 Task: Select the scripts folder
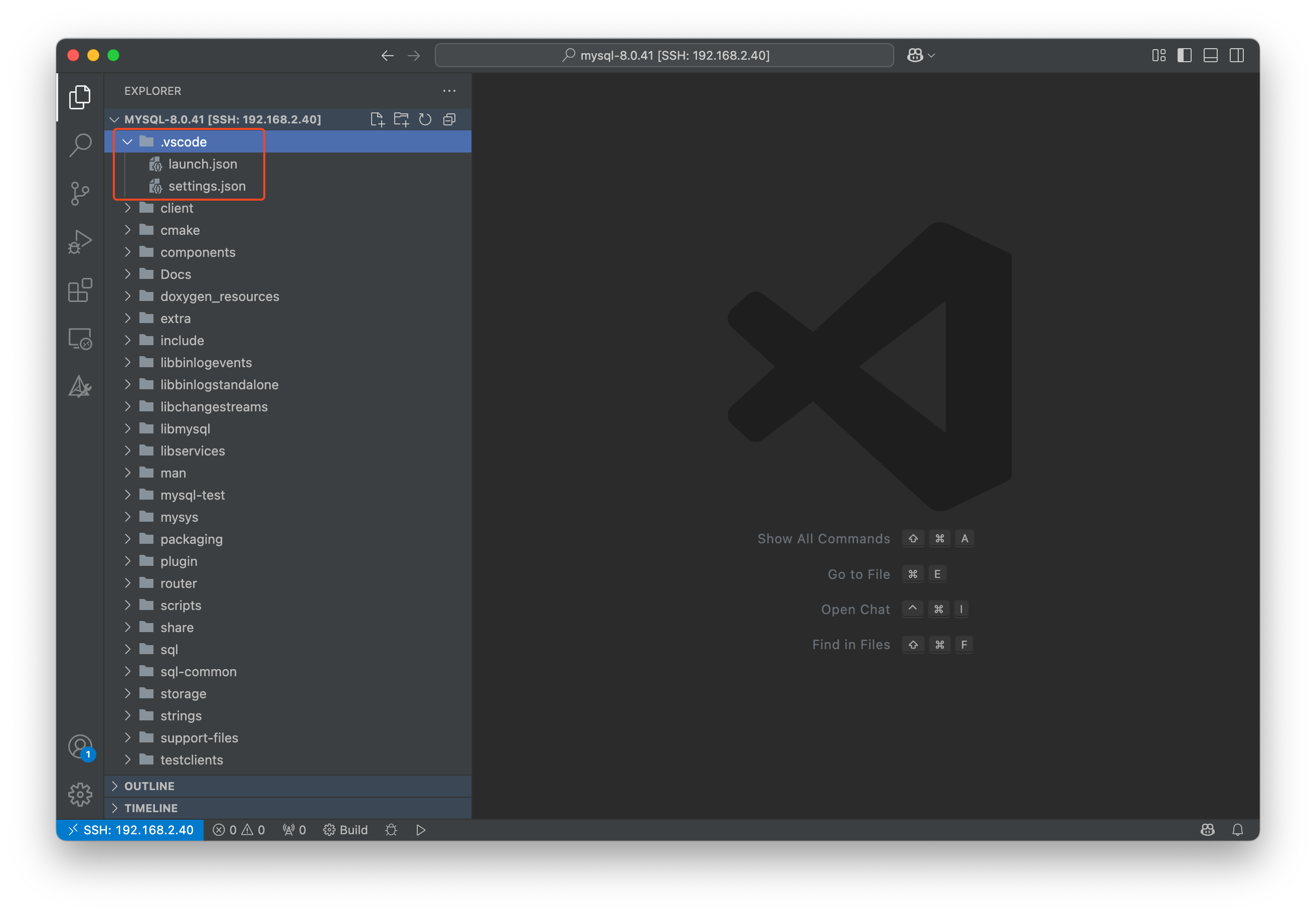288,605
